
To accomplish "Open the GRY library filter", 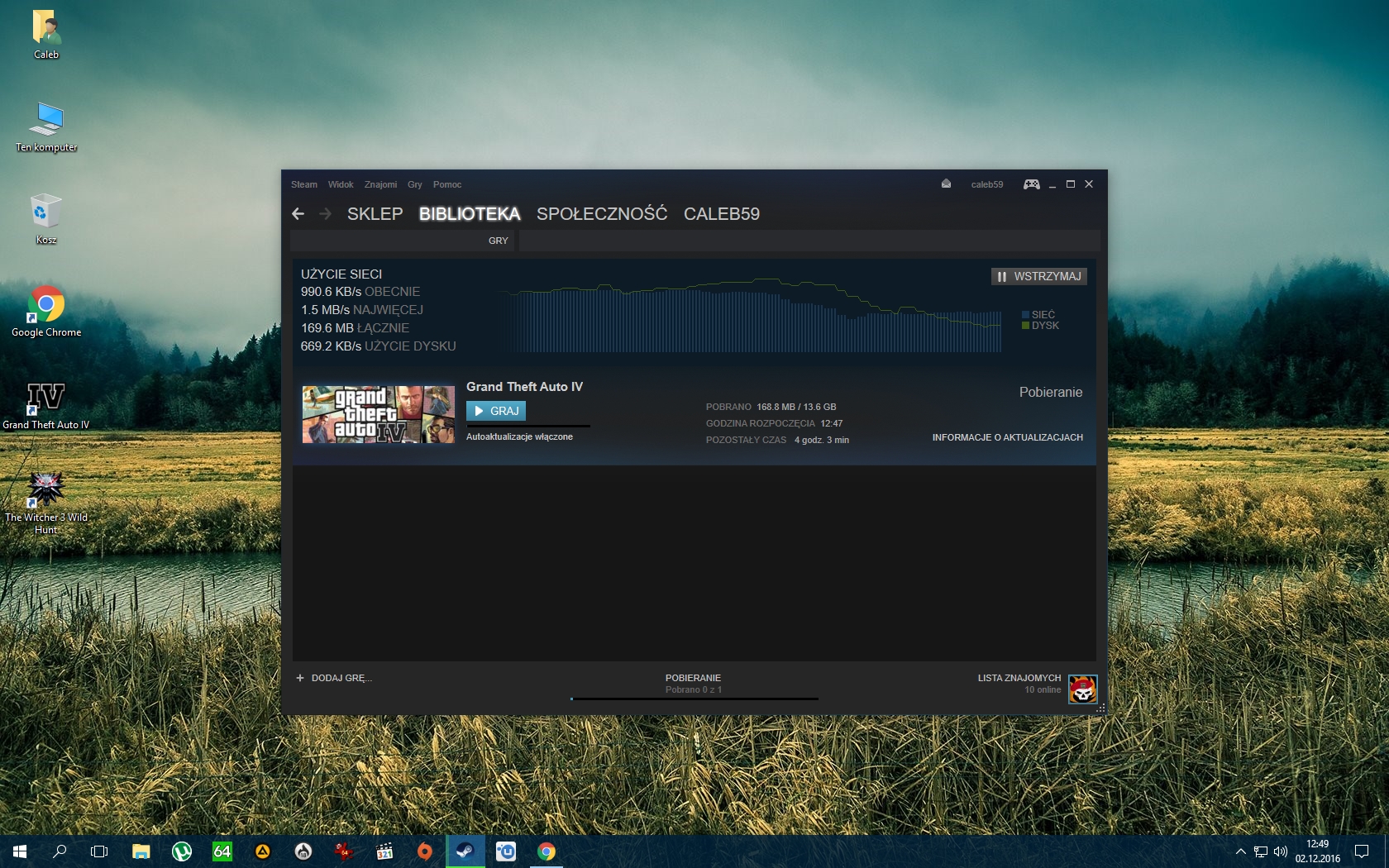I will click(x=499, y=241).
